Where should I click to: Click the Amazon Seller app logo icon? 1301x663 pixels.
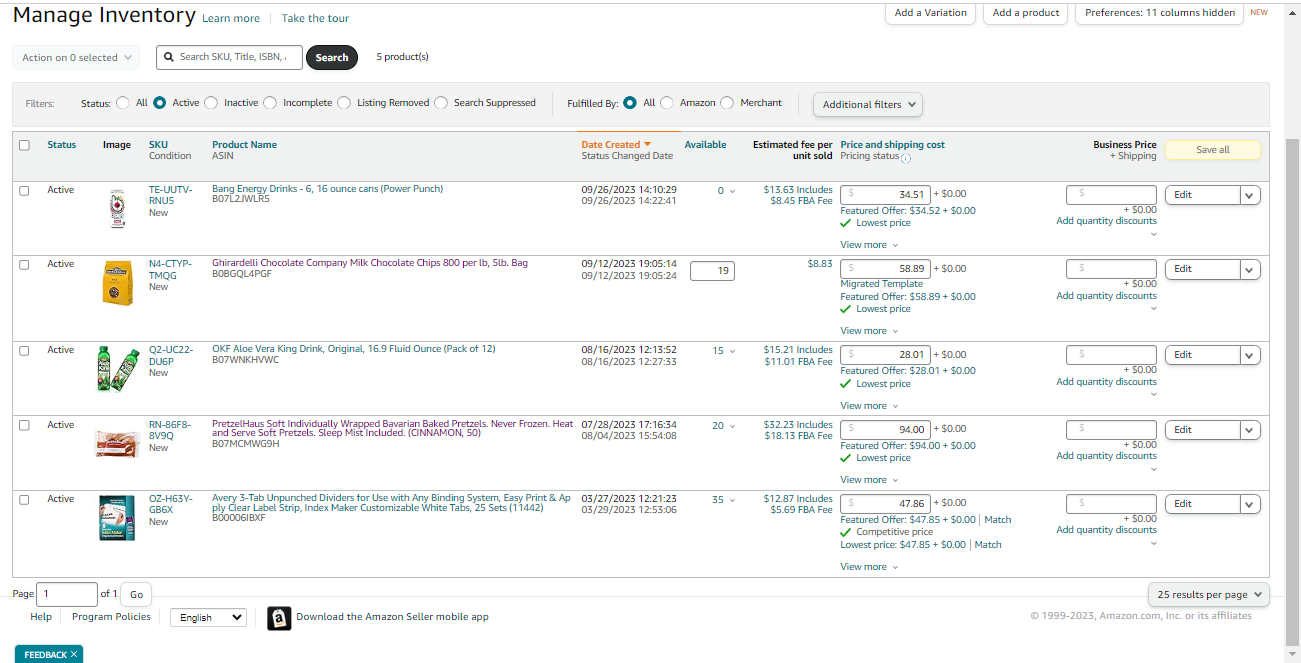pyautogui.click(x=279, y=618)
